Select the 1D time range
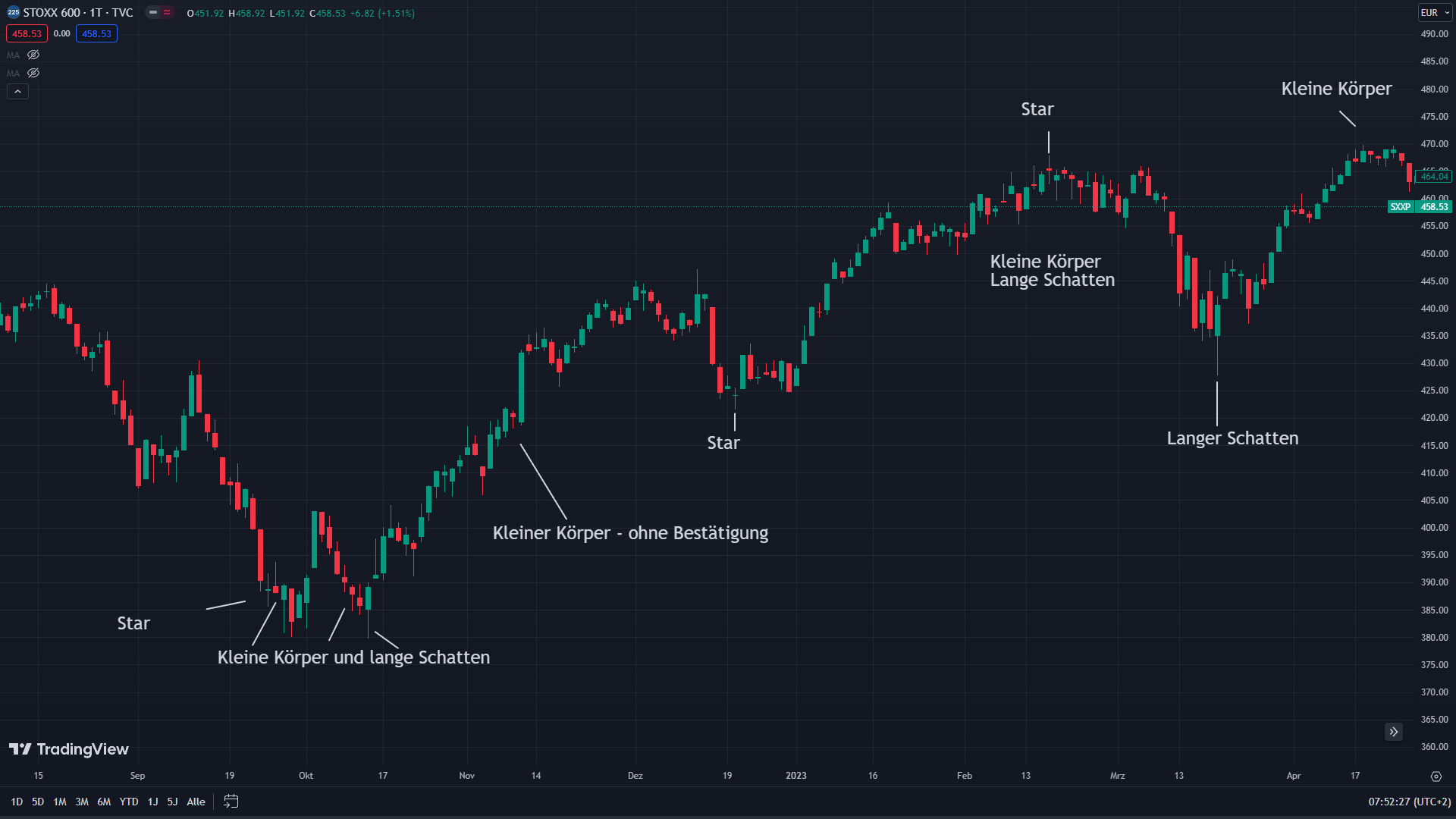The height and width of the screenshot is (819, 1456). point(17,802)
